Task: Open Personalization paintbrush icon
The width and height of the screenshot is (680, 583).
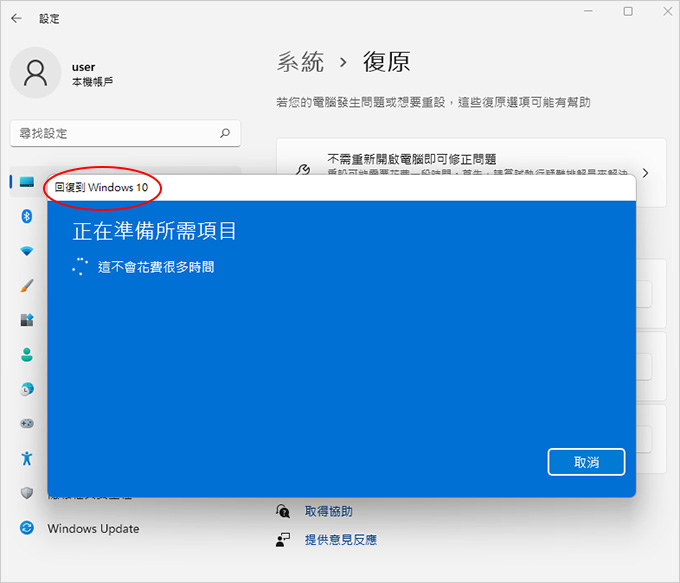Action: (x=27, y=285)
